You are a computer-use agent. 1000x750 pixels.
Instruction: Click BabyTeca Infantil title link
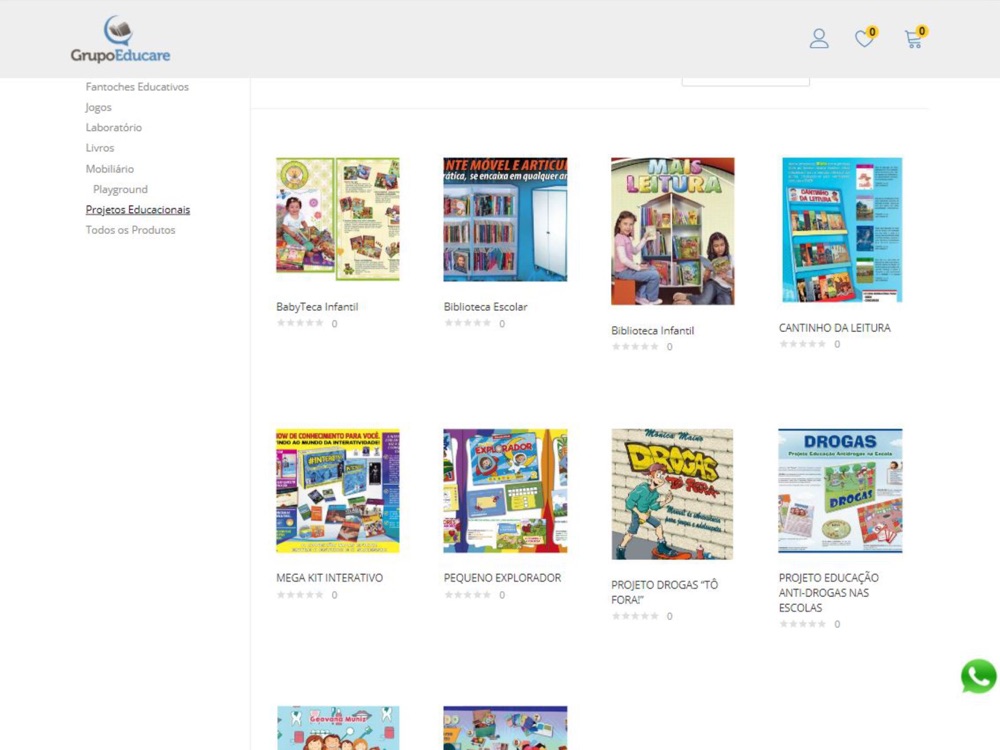click(317, 307)
